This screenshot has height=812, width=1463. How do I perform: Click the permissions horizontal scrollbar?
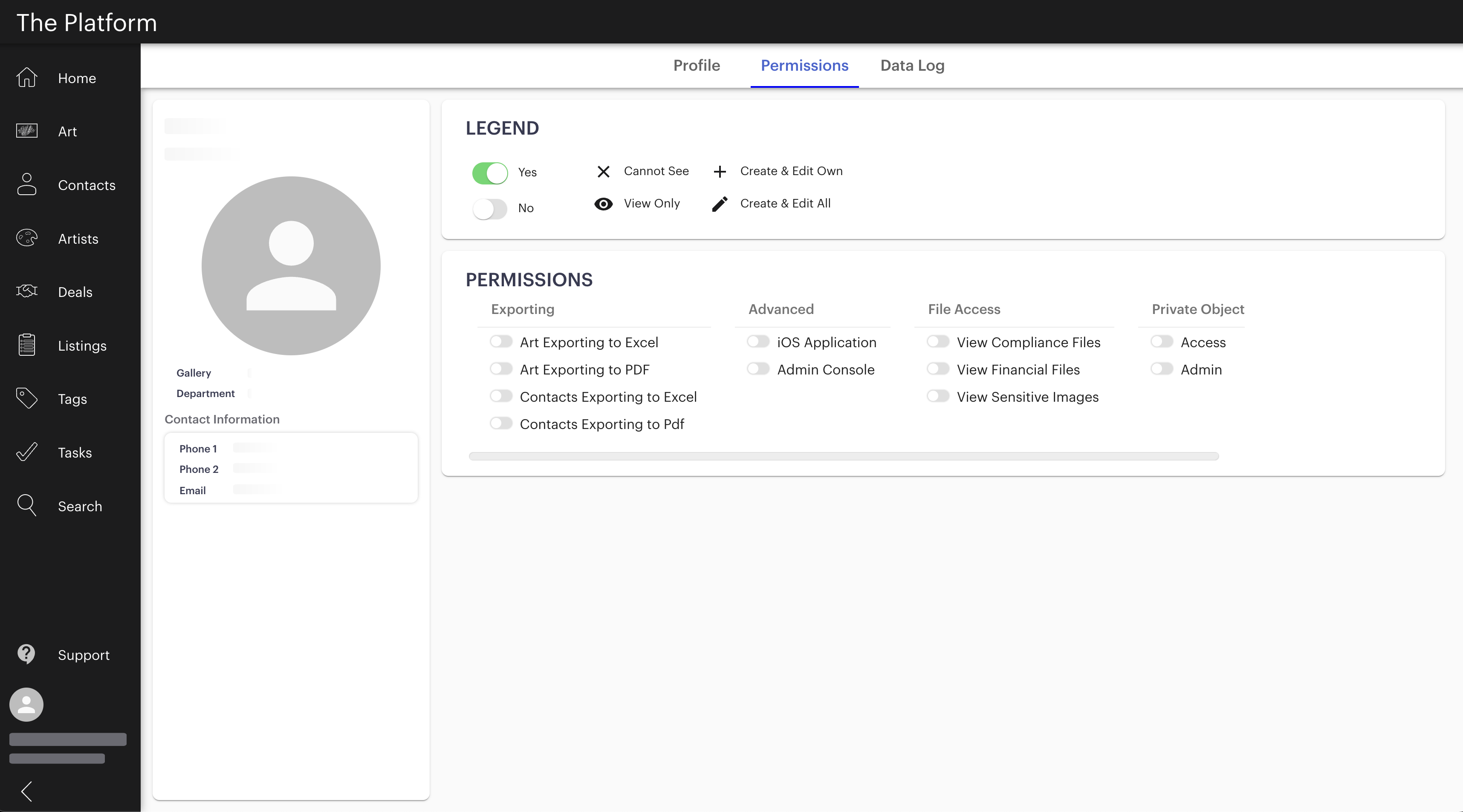click(844, 456)
